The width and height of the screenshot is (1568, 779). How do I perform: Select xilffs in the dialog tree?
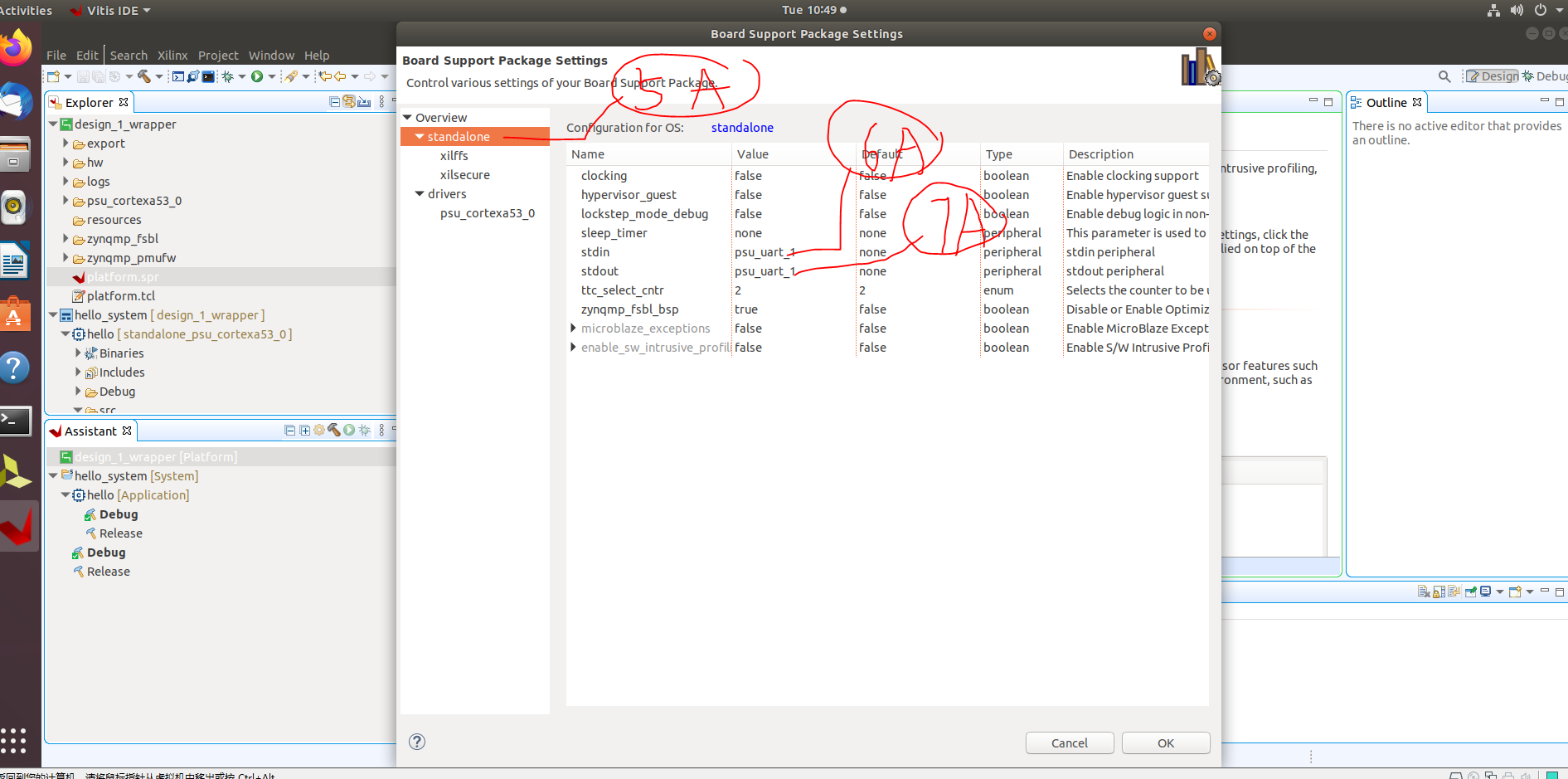click(x=454, y=156)
